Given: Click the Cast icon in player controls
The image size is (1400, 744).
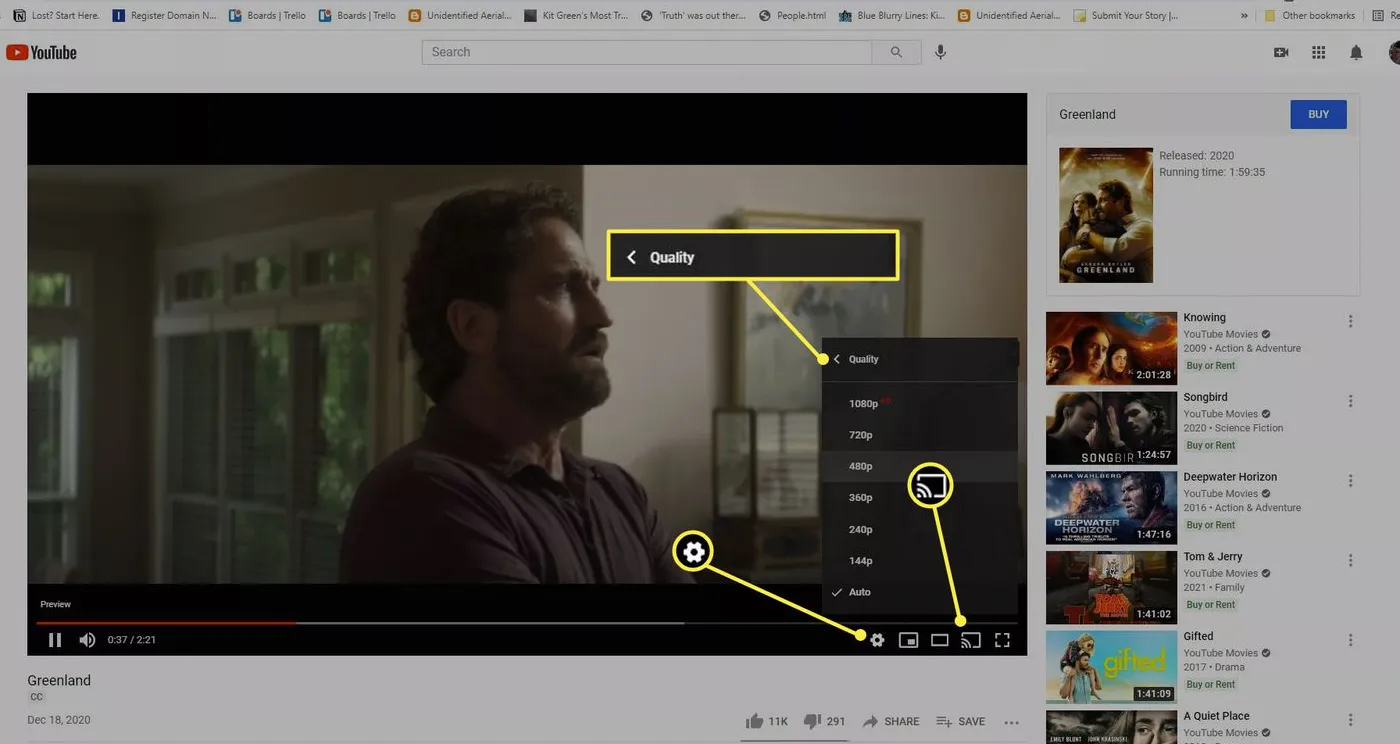Looking at the screenshot, I should 970,639.
